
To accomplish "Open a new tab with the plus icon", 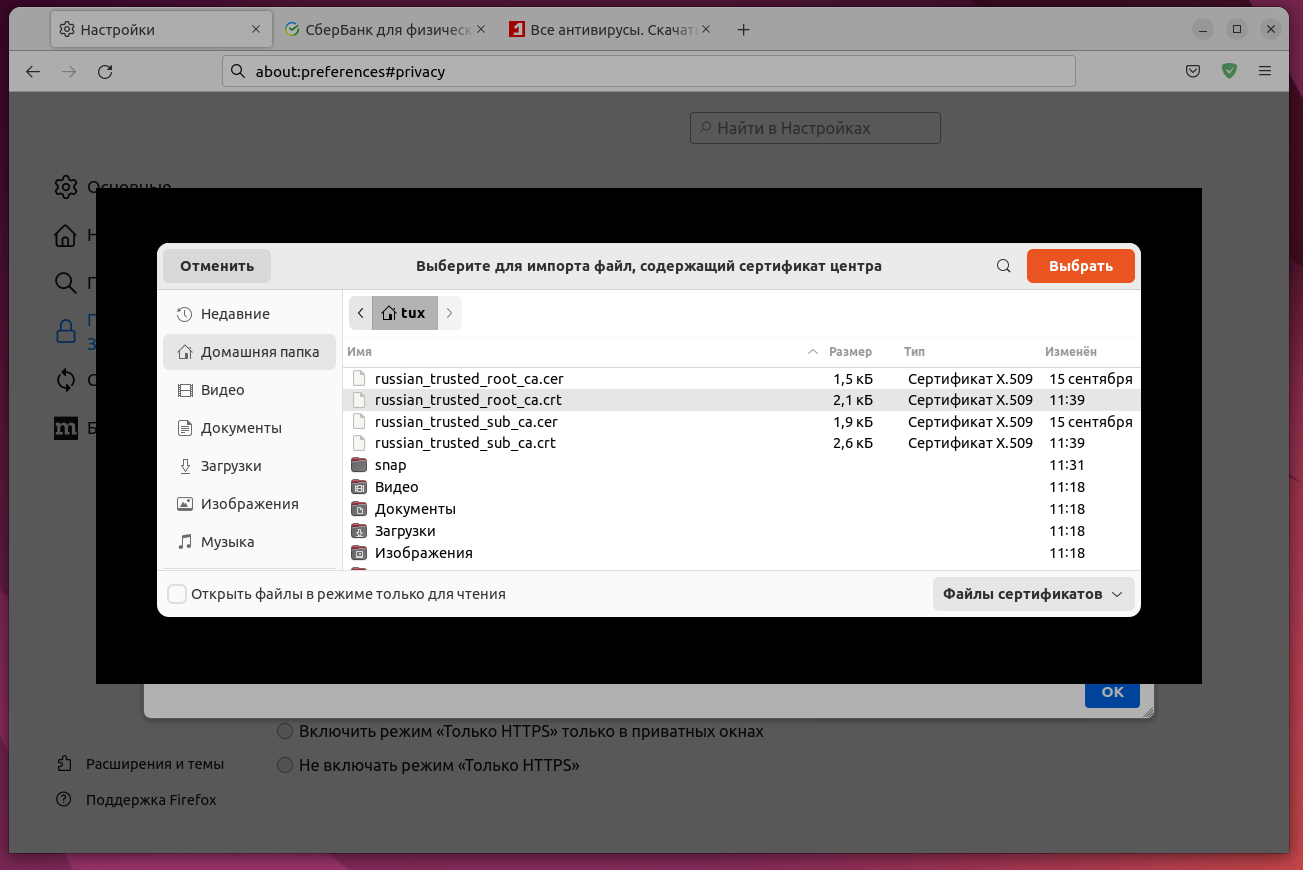I will pyautogui.click(x=743, y=30).
